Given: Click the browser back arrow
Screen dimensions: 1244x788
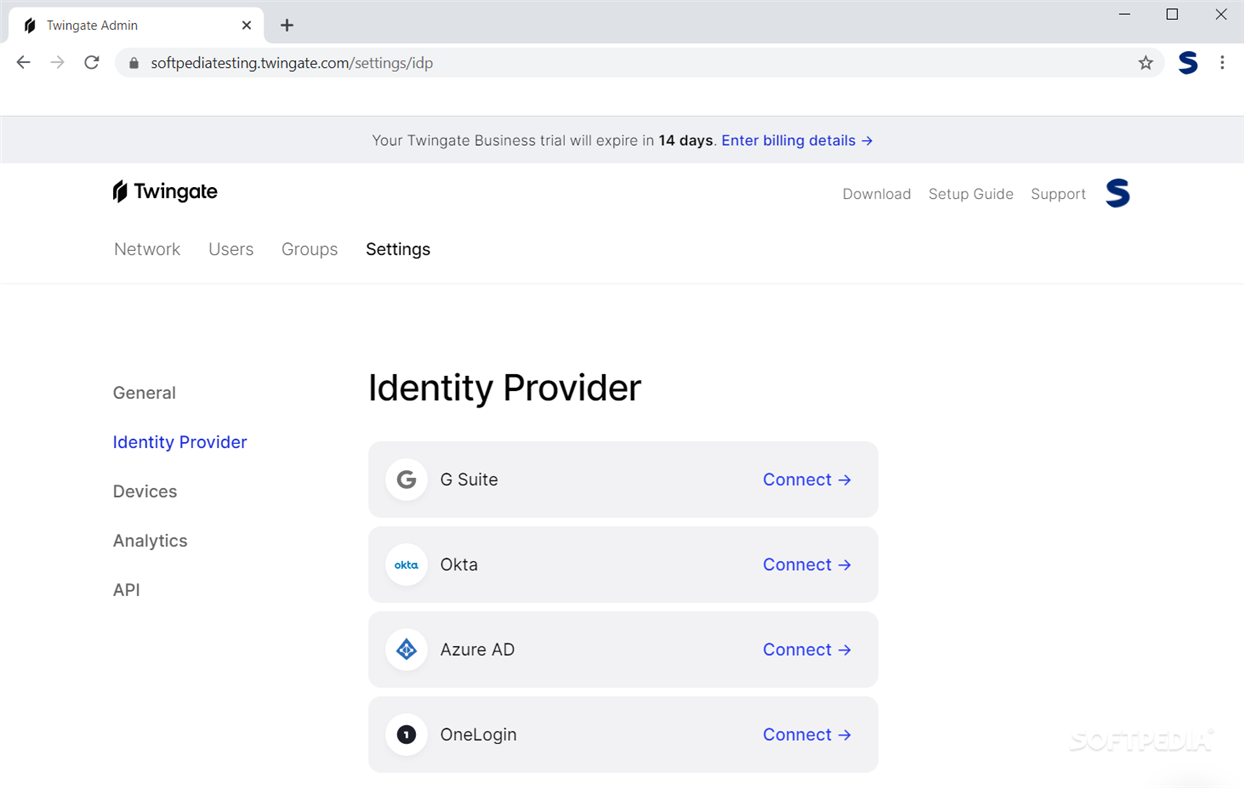Looking at the screenshot, I should coord(24,63).
